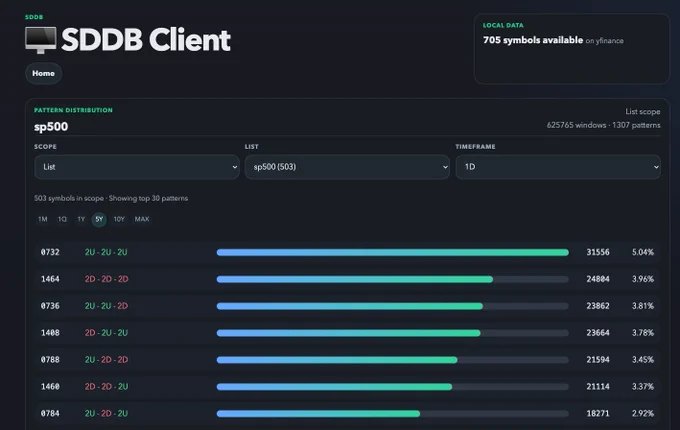Switch to the 10Y range
The height and width of the screenshot is (430, 680).
(119, 219)
